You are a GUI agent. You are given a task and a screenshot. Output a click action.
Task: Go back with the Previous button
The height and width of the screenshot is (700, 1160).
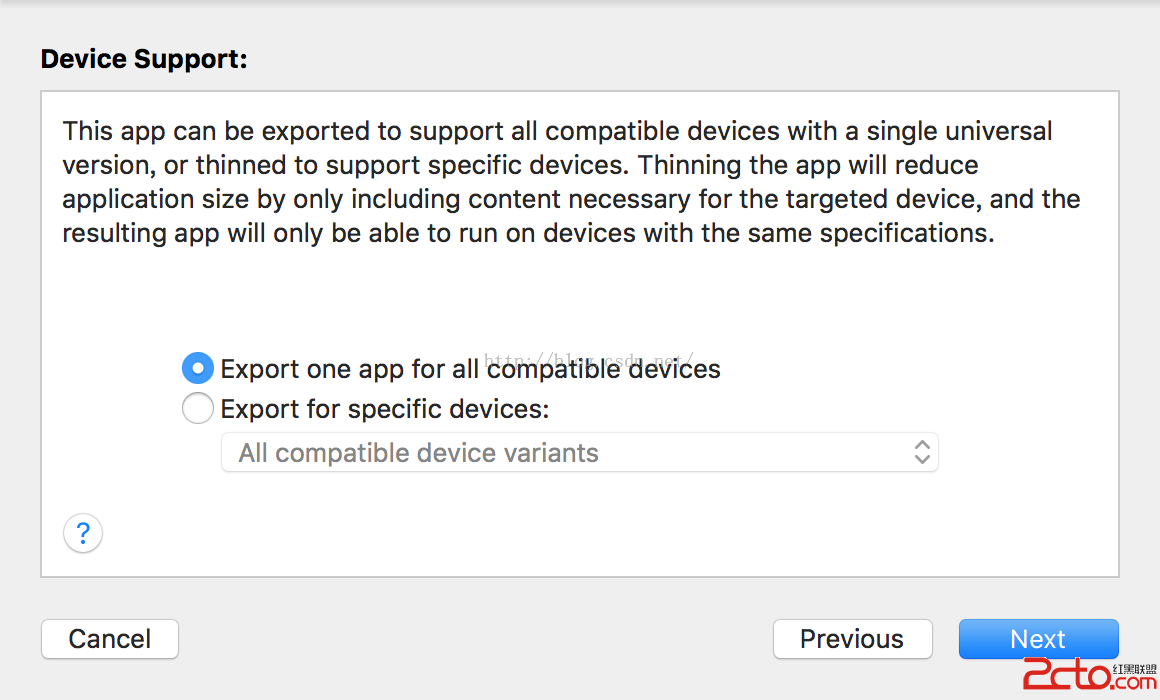tap(852, 639)
